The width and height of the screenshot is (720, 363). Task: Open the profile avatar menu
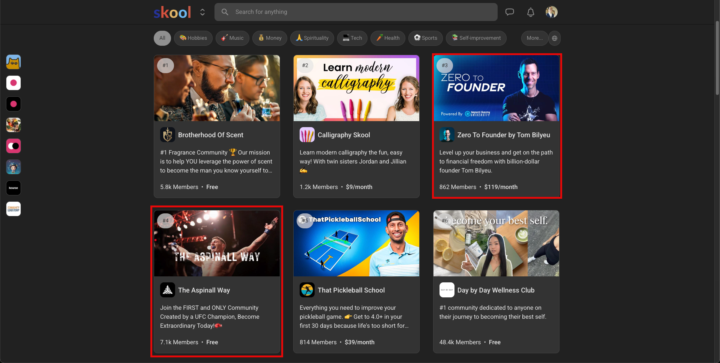[551, 12]
